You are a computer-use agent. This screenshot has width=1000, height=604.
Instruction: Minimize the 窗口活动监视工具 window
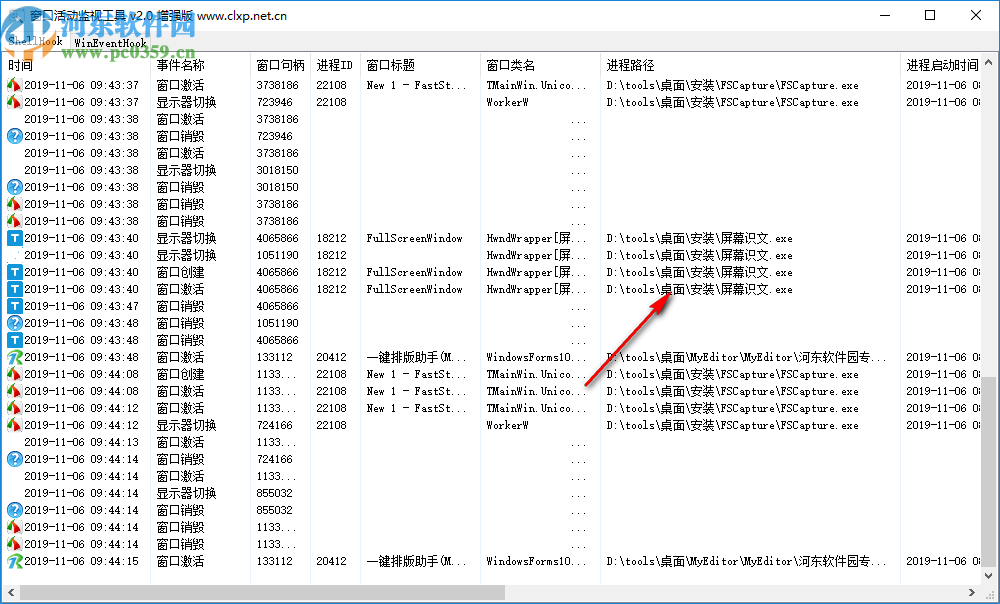[x=885, y=15]
